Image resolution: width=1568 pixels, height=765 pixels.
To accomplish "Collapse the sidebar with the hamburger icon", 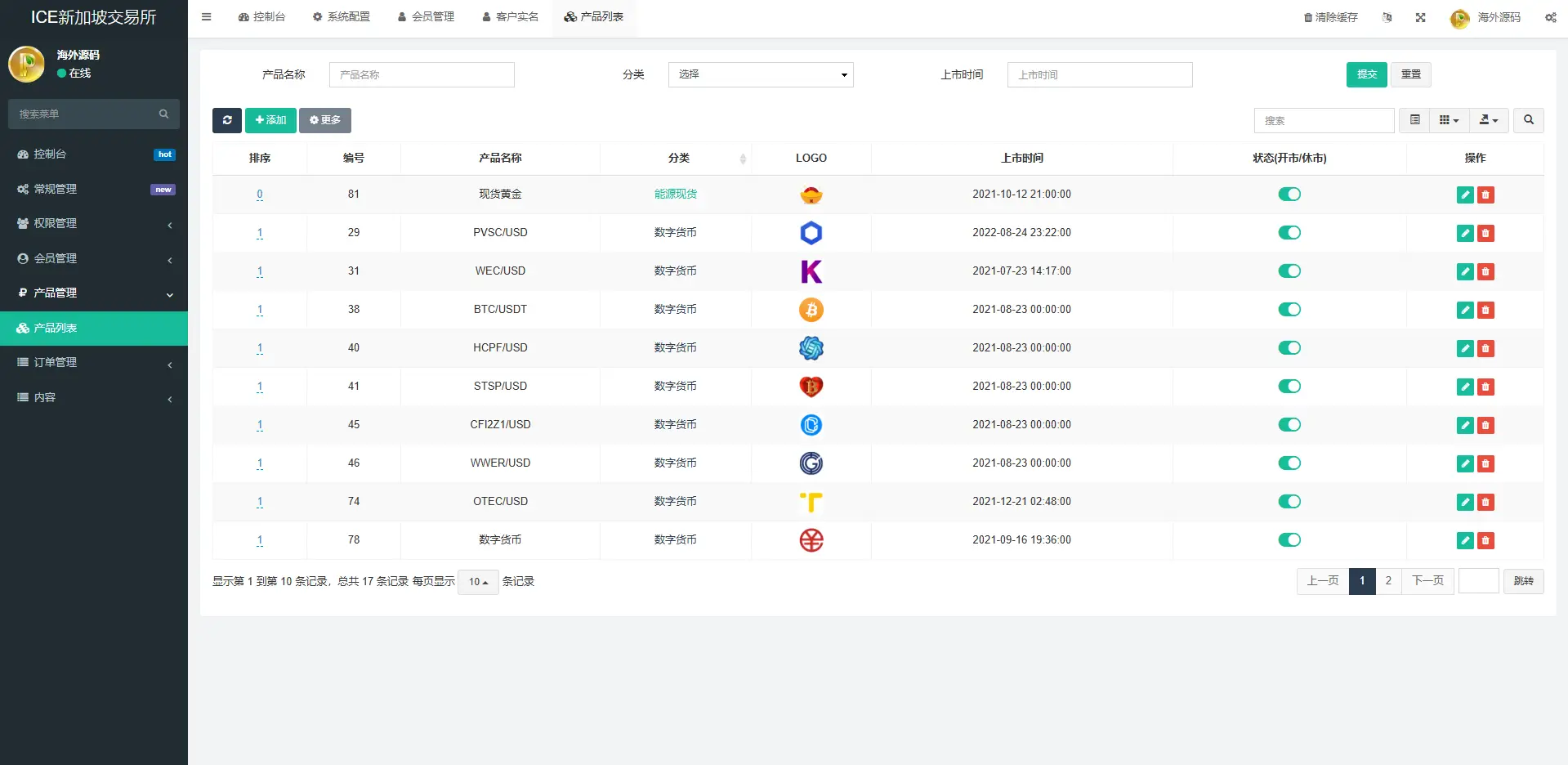I will (x=206, y=16).
